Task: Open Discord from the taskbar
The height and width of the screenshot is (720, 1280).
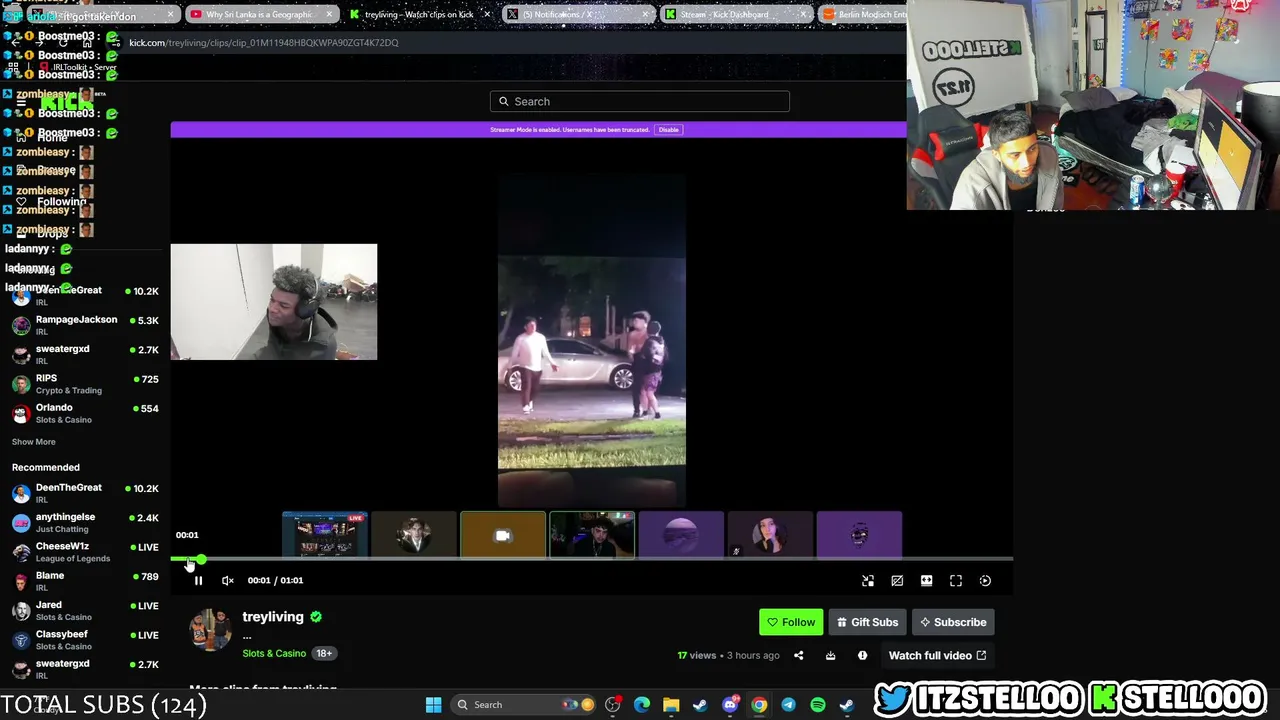Action: [730, 705]
